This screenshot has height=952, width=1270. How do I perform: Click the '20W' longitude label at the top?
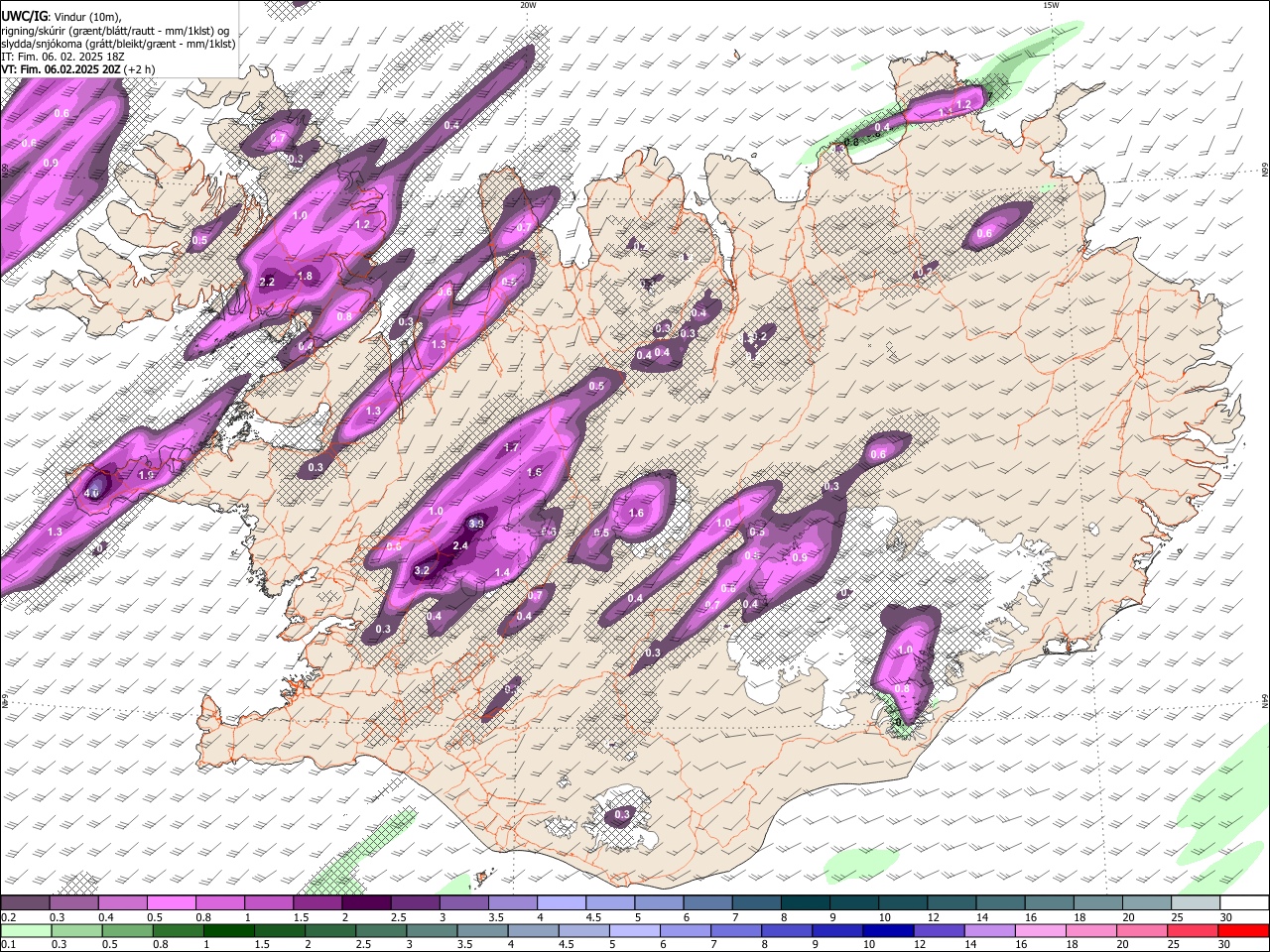tap(528, 5)
